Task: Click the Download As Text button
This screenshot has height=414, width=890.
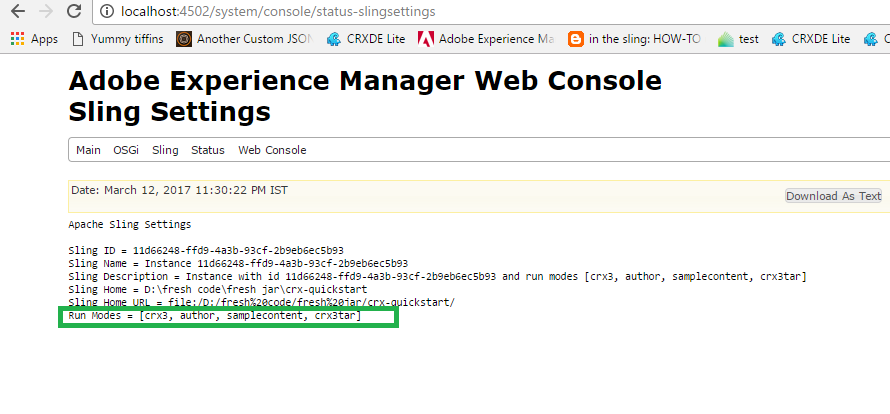Action: click(x=833, y=196)
